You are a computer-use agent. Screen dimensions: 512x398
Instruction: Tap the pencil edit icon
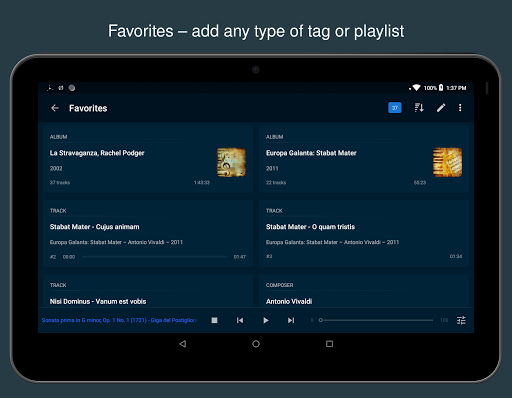(441, 108)
